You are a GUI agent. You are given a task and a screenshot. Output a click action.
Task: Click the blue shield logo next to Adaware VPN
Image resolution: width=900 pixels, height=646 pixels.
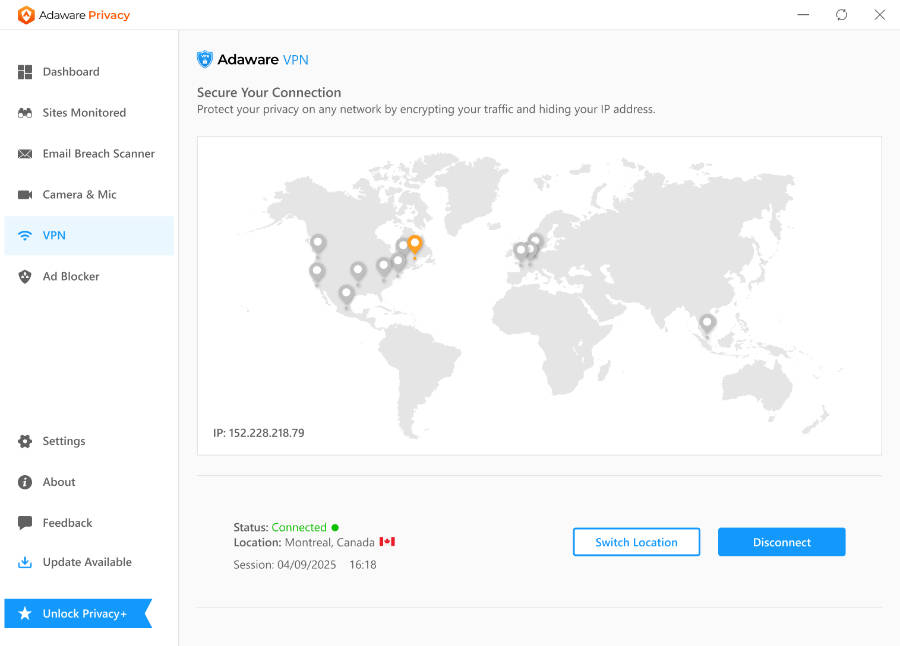204,59
